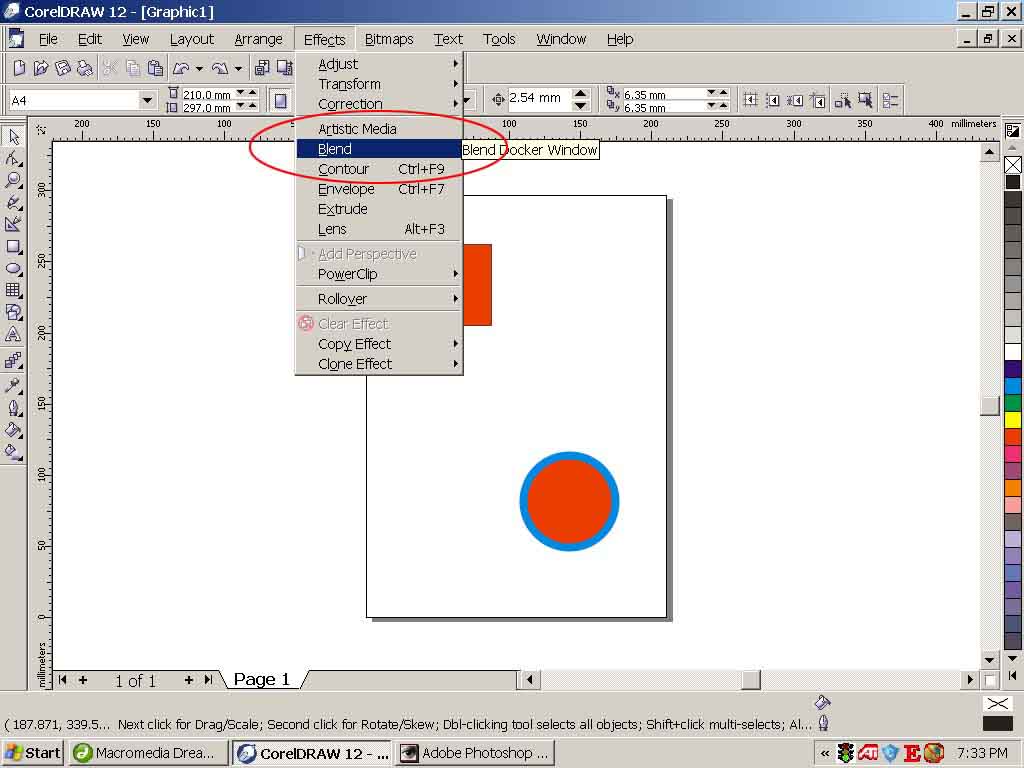
Task: Select the Smart Drawing tool
Action: pos(13,224)
